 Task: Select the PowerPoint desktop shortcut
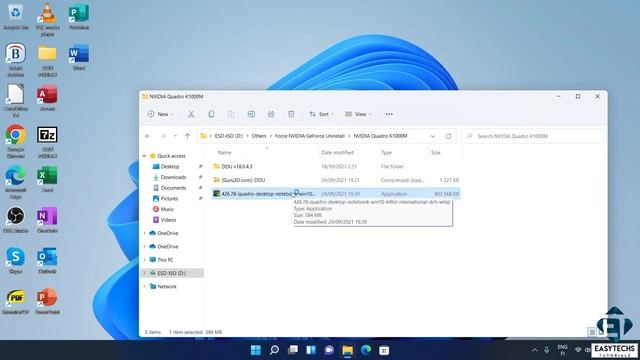pos(47,301)
